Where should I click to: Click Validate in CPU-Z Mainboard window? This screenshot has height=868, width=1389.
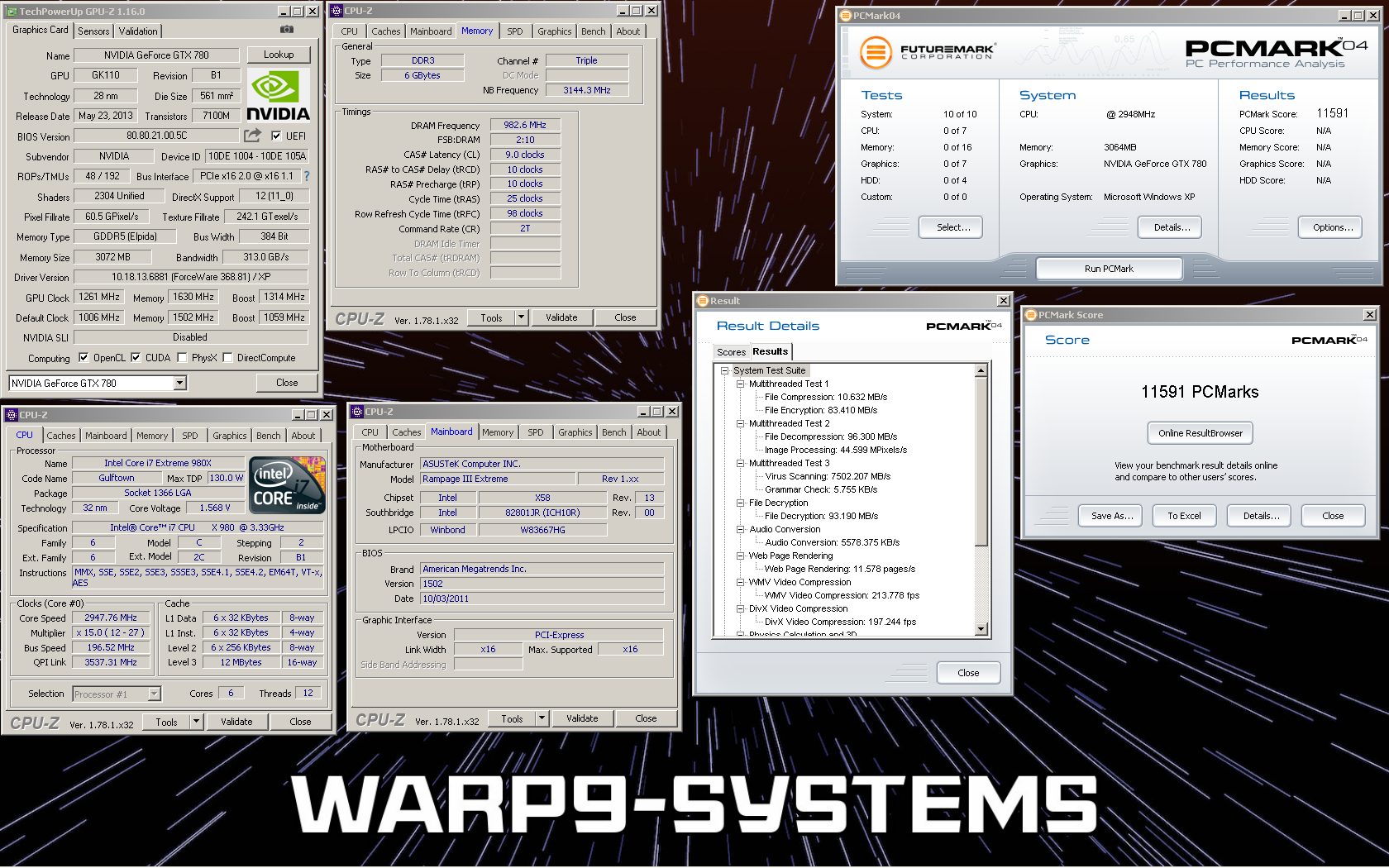(x=582, y=718)
